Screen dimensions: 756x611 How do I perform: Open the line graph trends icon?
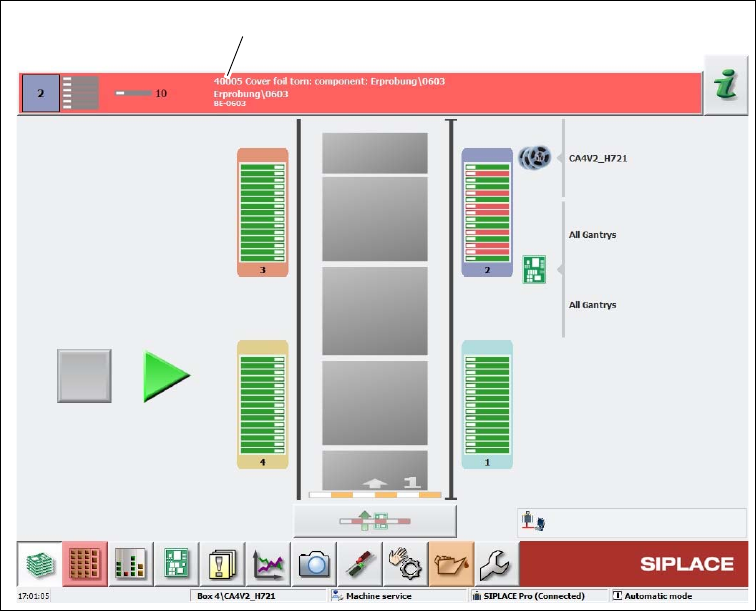click(268, 564)
